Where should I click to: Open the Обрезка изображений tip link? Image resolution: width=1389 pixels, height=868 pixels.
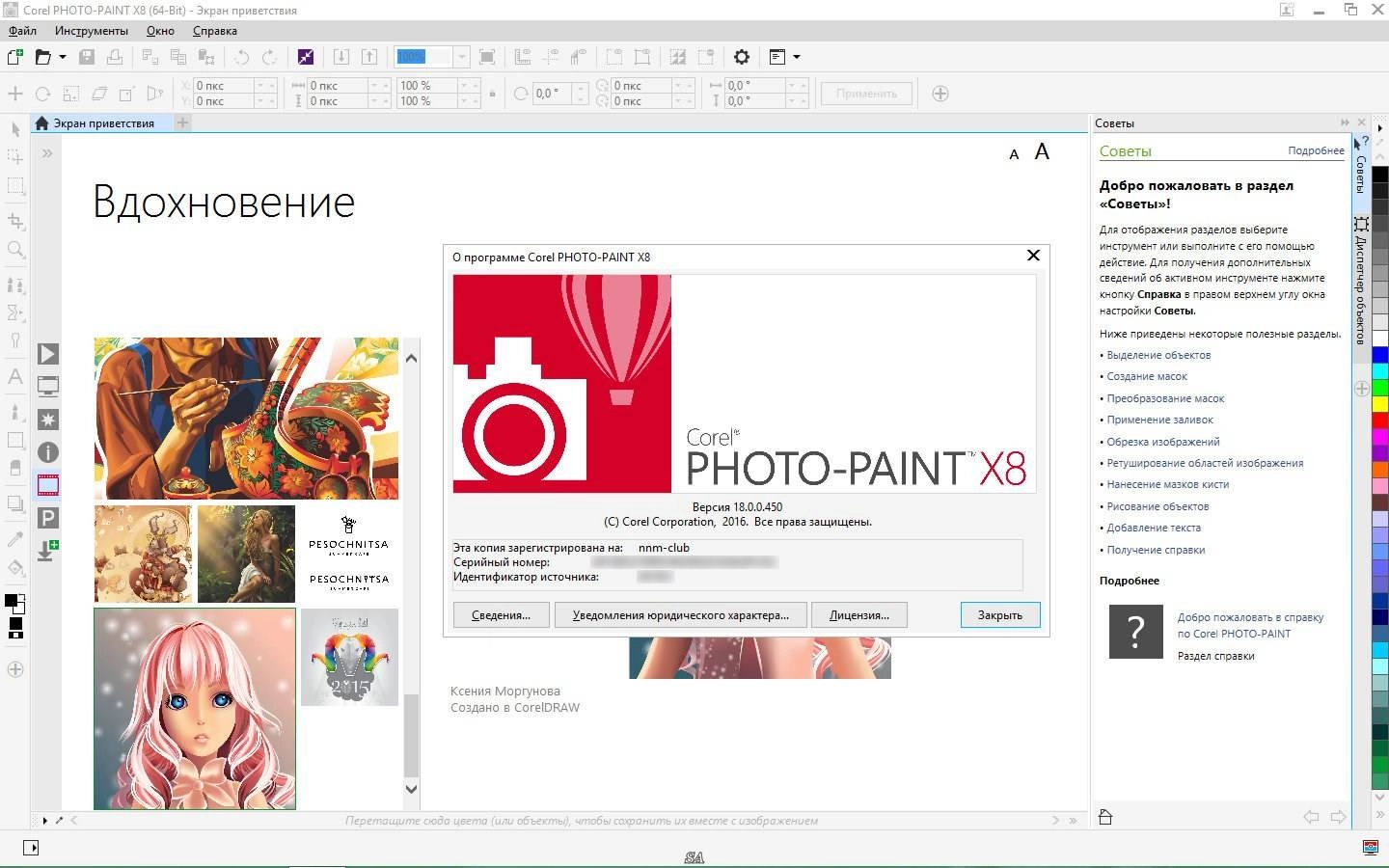(x=1163, y=442)
